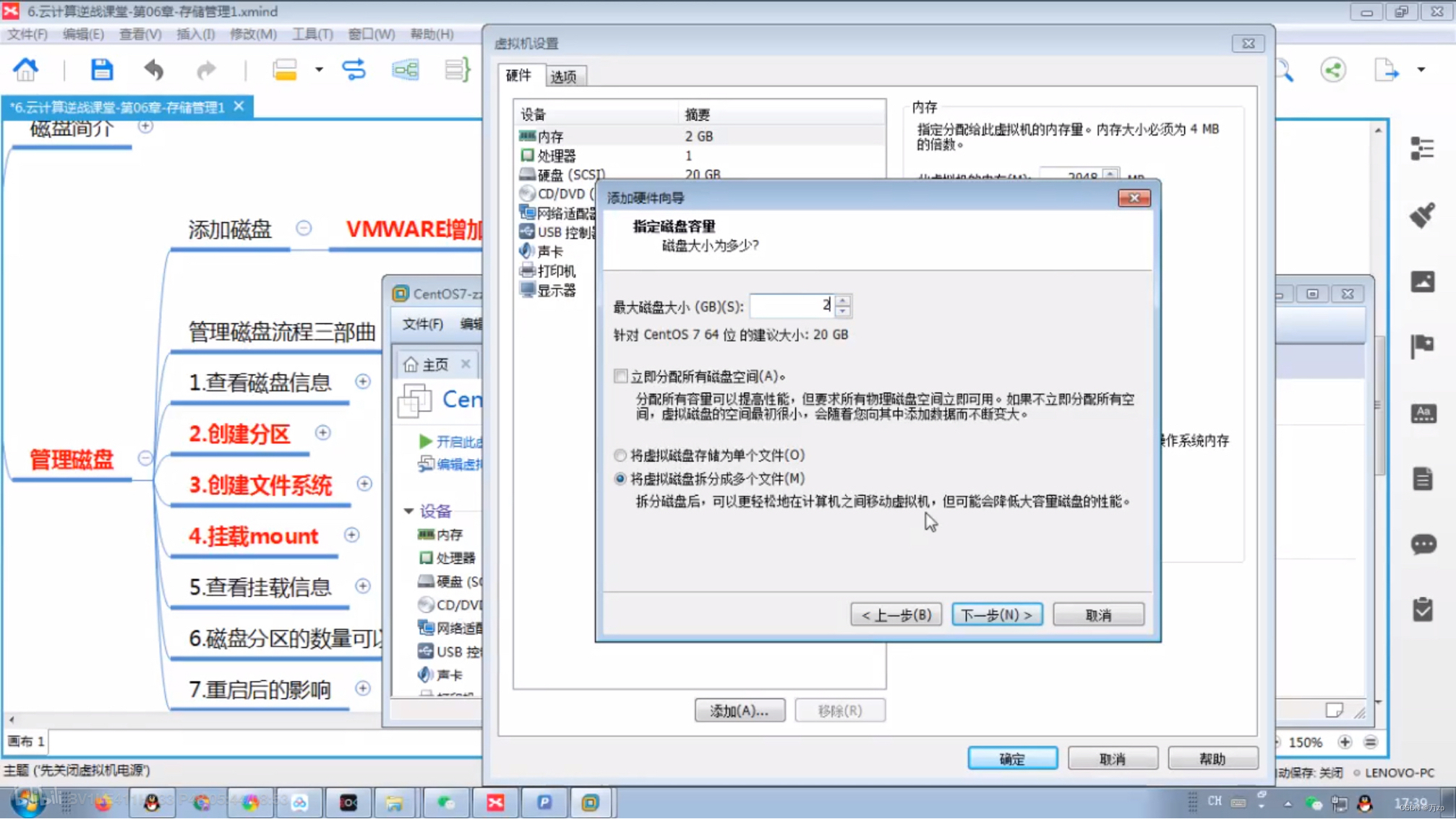Screen dimensions: 1456x819
Task: Expand the 2.创建分区 topic
Action: pyautogui.click(x=322, y=432)
